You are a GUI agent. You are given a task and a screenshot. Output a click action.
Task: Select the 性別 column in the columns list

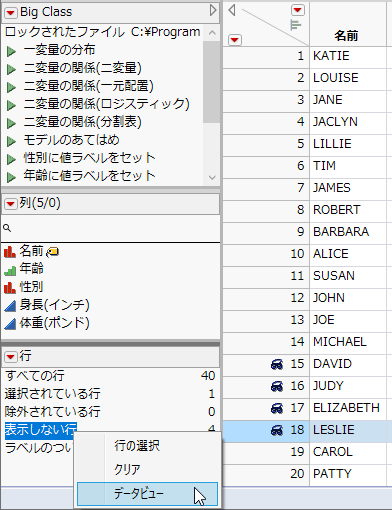tap(31, 287)
